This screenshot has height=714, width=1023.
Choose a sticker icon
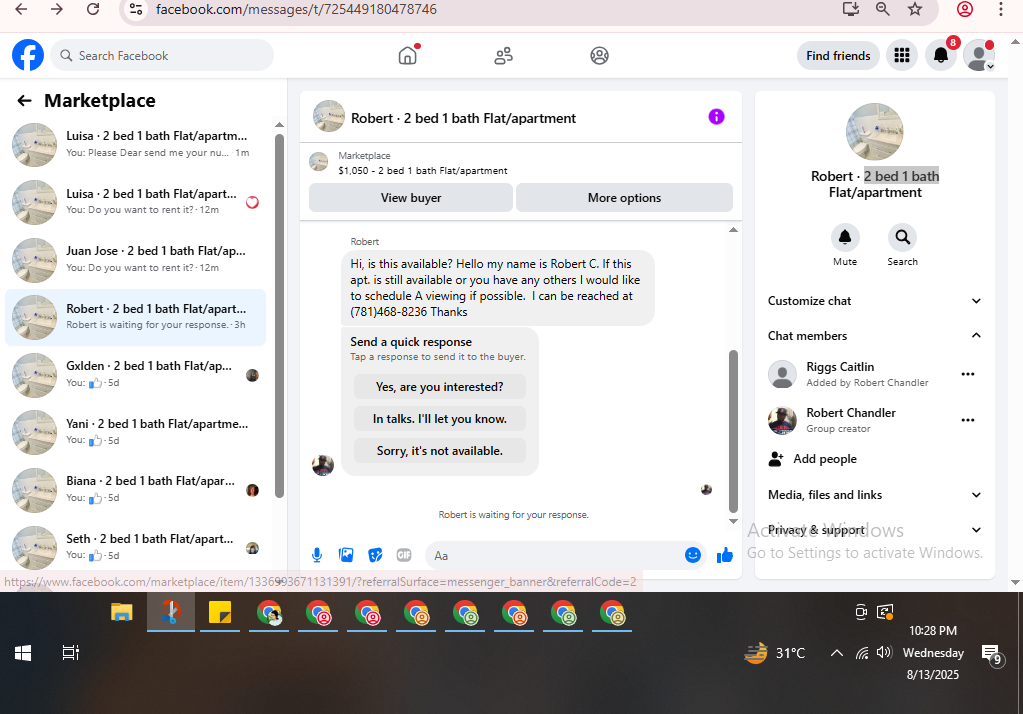[x=375, y=555]
